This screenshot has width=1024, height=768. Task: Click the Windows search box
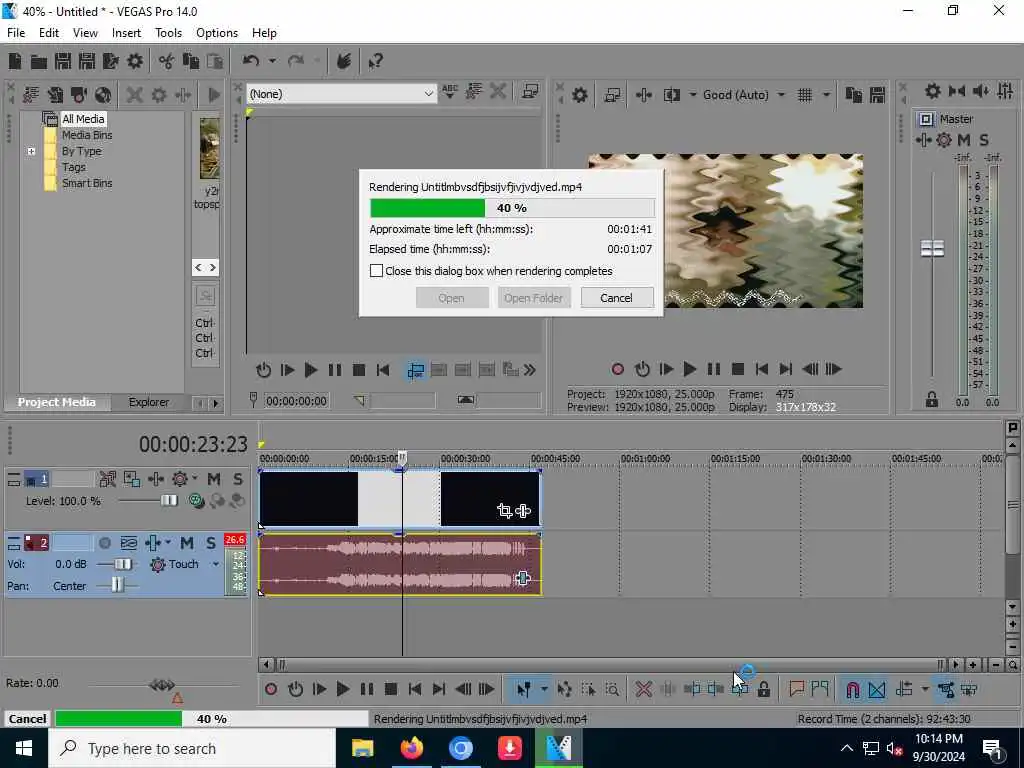(x=191, y=748)
